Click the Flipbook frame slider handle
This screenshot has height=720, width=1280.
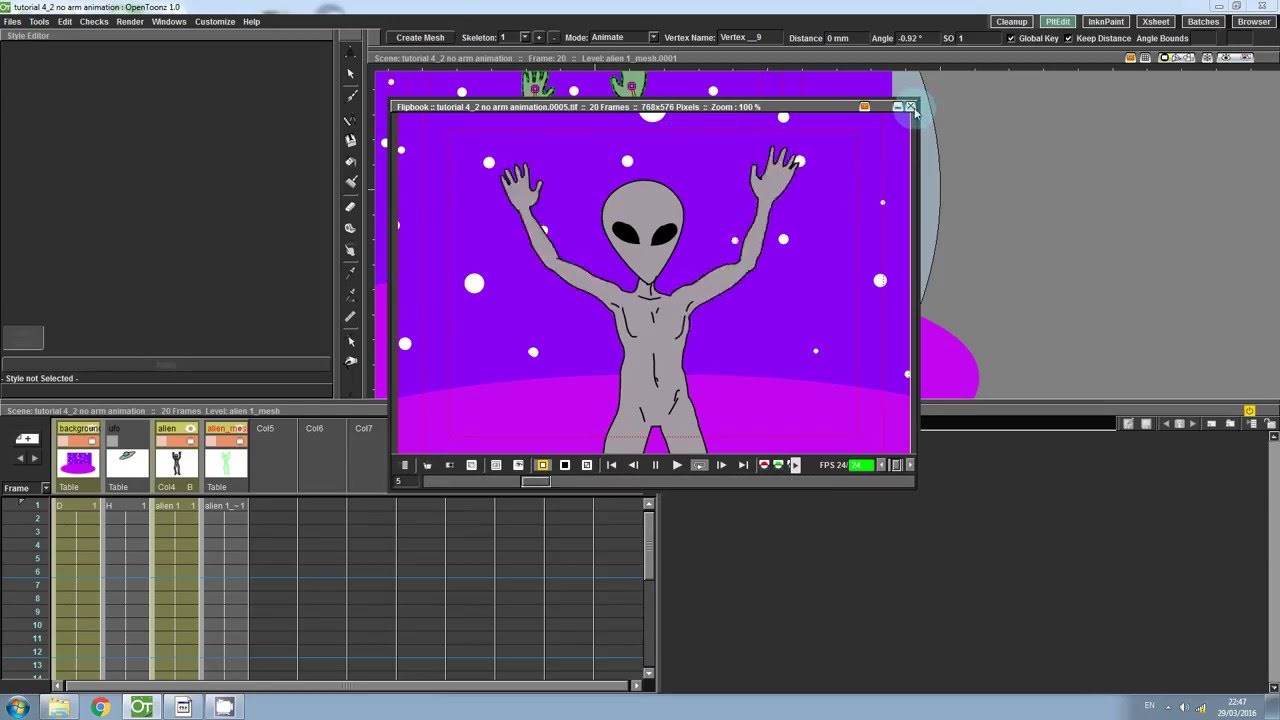pyautogui.click(x=536, y=482)
